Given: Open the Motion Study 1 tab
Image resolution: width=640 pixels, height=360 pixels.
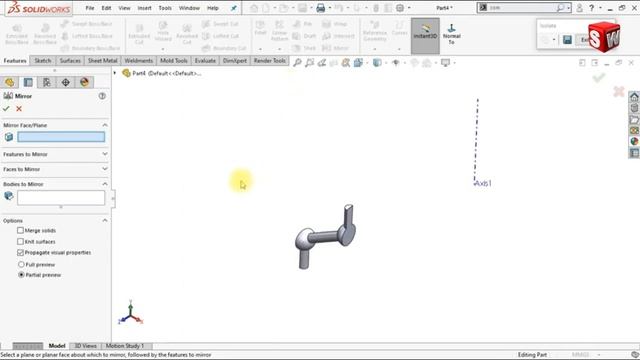Looking at the screenshot, I should pyautogui.click(x=125, y=346).
